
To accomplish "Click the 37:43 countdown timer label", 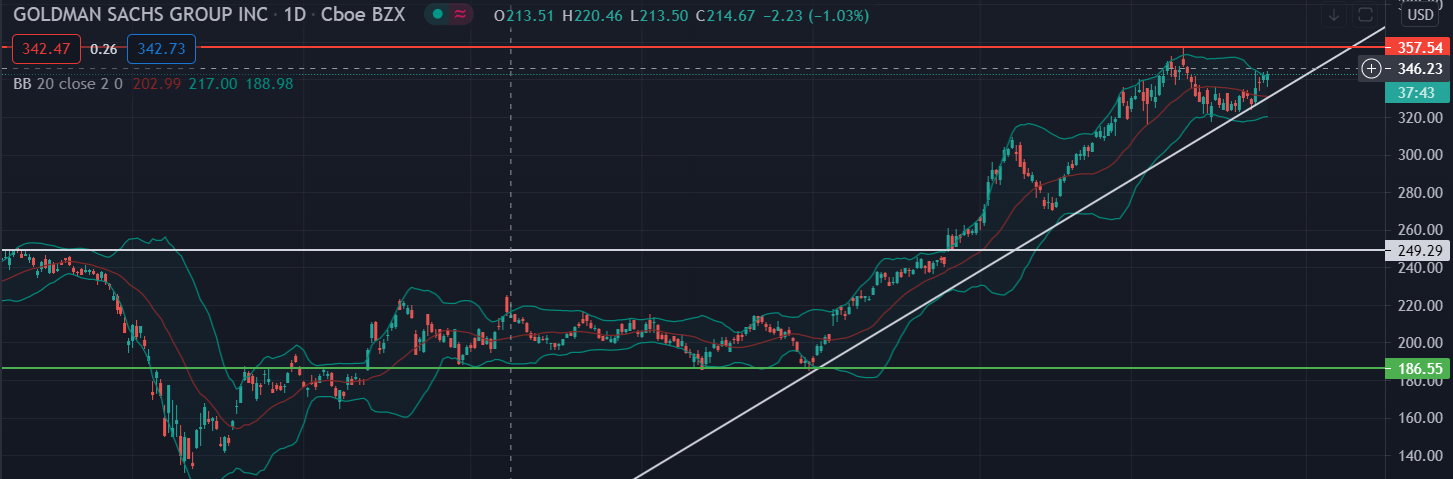I will click(1417, 91).
